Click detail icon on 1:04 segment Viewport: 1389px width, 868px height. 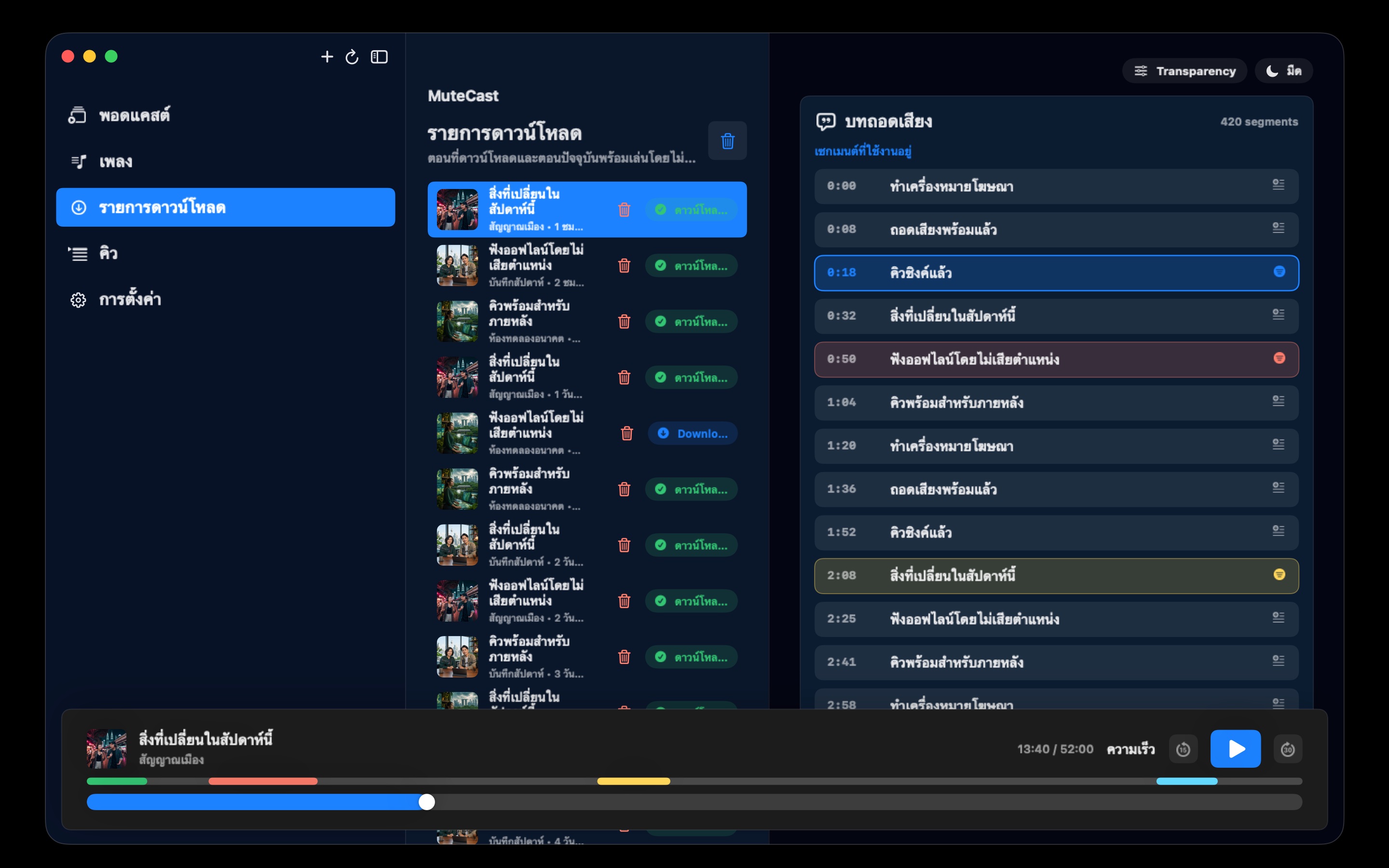pyautogui.click(x=1278, y=401)
